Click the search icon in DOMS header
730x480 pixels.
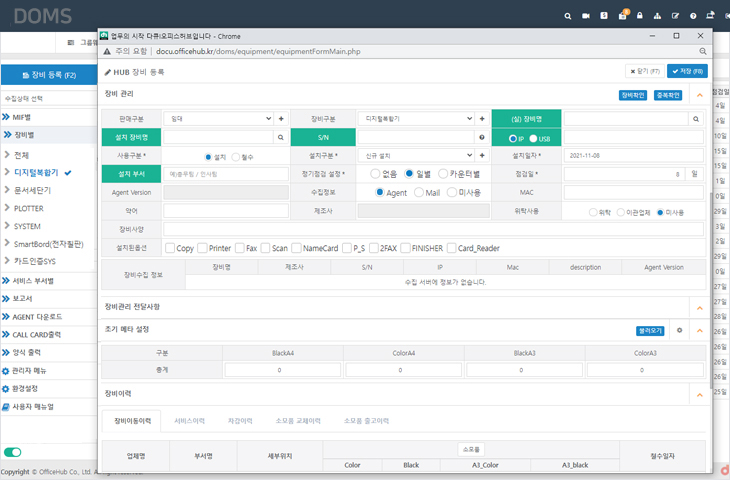pyautogui.click(x=568, y=16)
